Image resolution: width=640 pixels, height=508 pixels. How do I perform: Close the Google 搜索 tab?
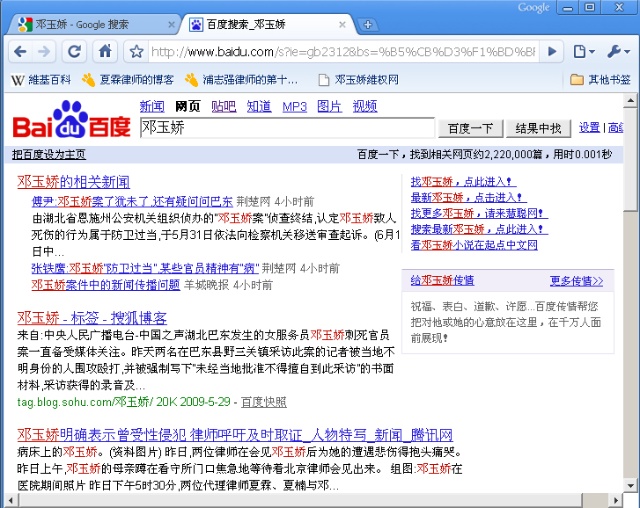point(171,25)
